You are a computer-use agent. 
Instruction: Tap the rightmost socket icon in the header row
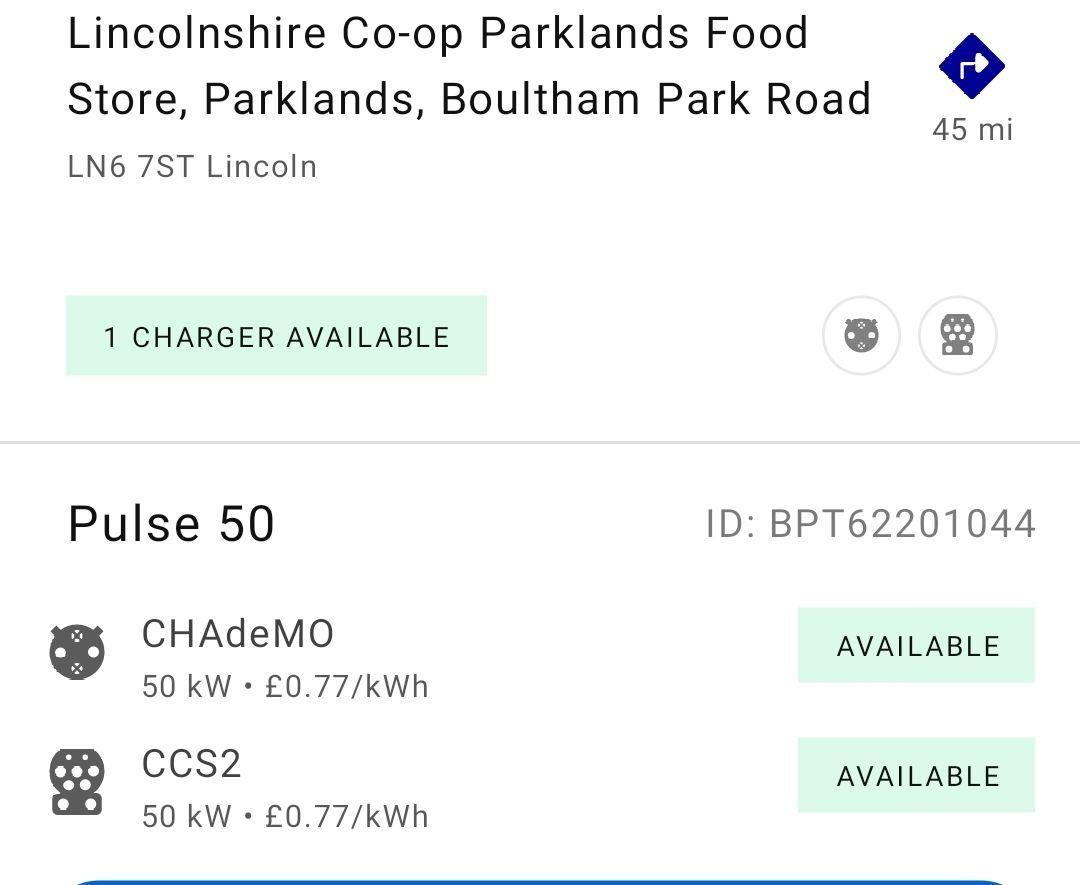coord(957,337)
